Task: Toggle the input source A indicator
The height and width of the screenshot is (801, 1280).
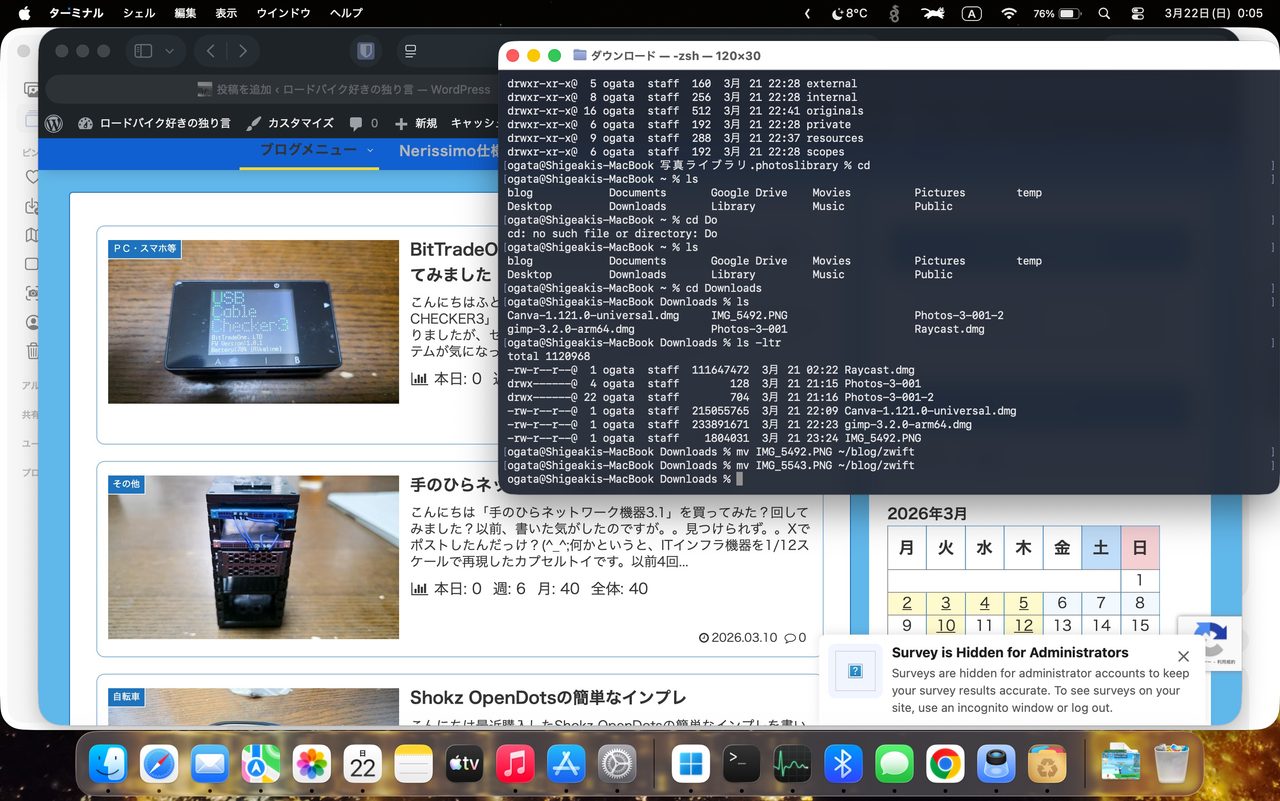Action: [x=971, y=14]
